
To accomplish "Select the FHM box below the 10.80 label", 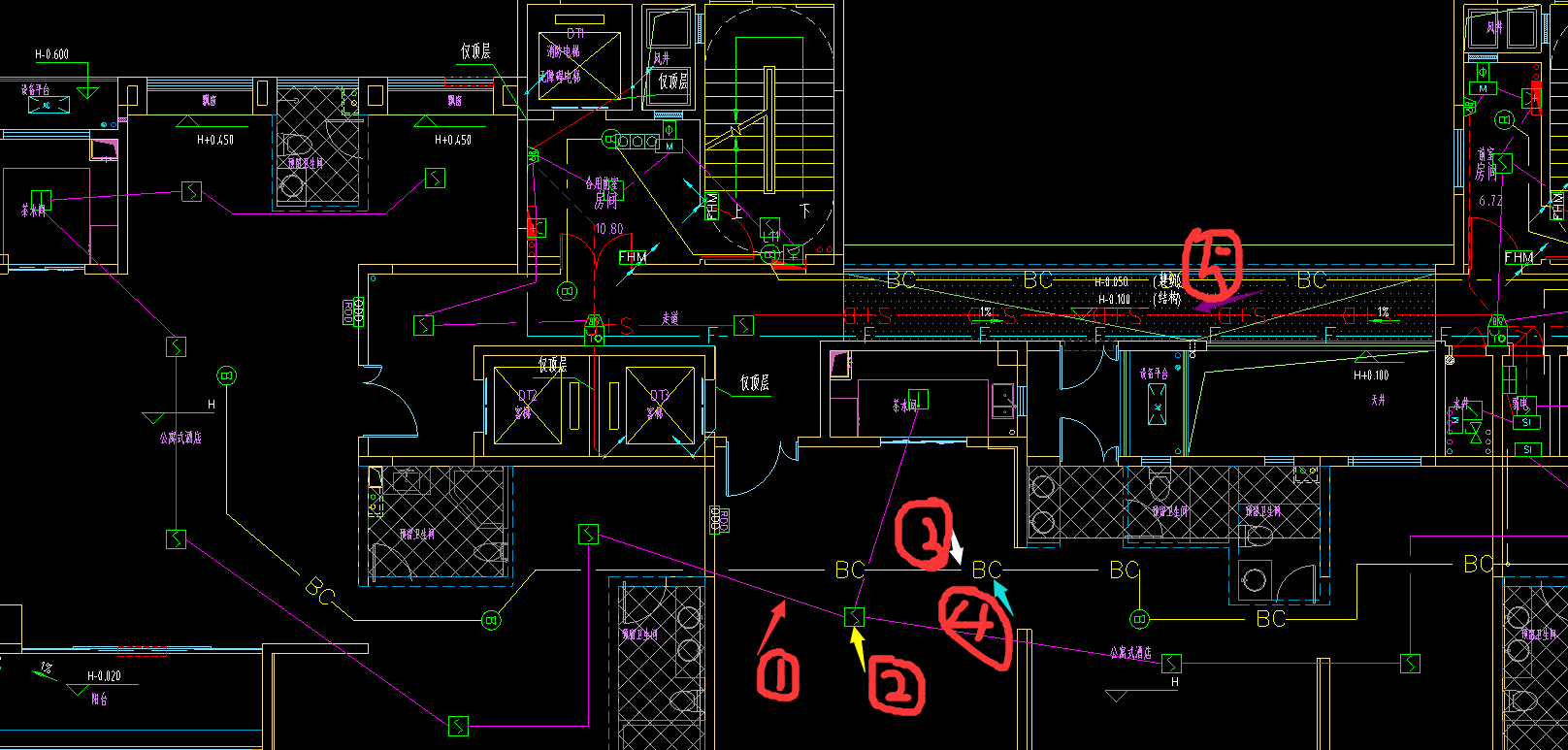I will [633, 257].
